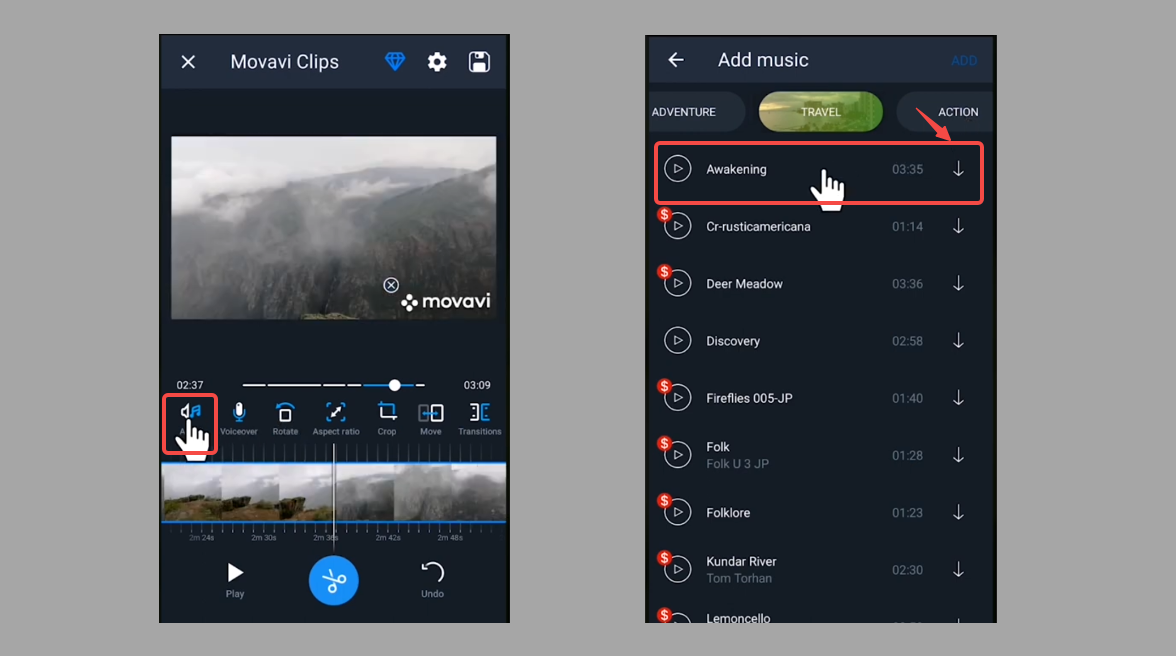Viewport: 1176px width, 656px height.
Task: Save the project with floppy disk icon
Action: 479,61
